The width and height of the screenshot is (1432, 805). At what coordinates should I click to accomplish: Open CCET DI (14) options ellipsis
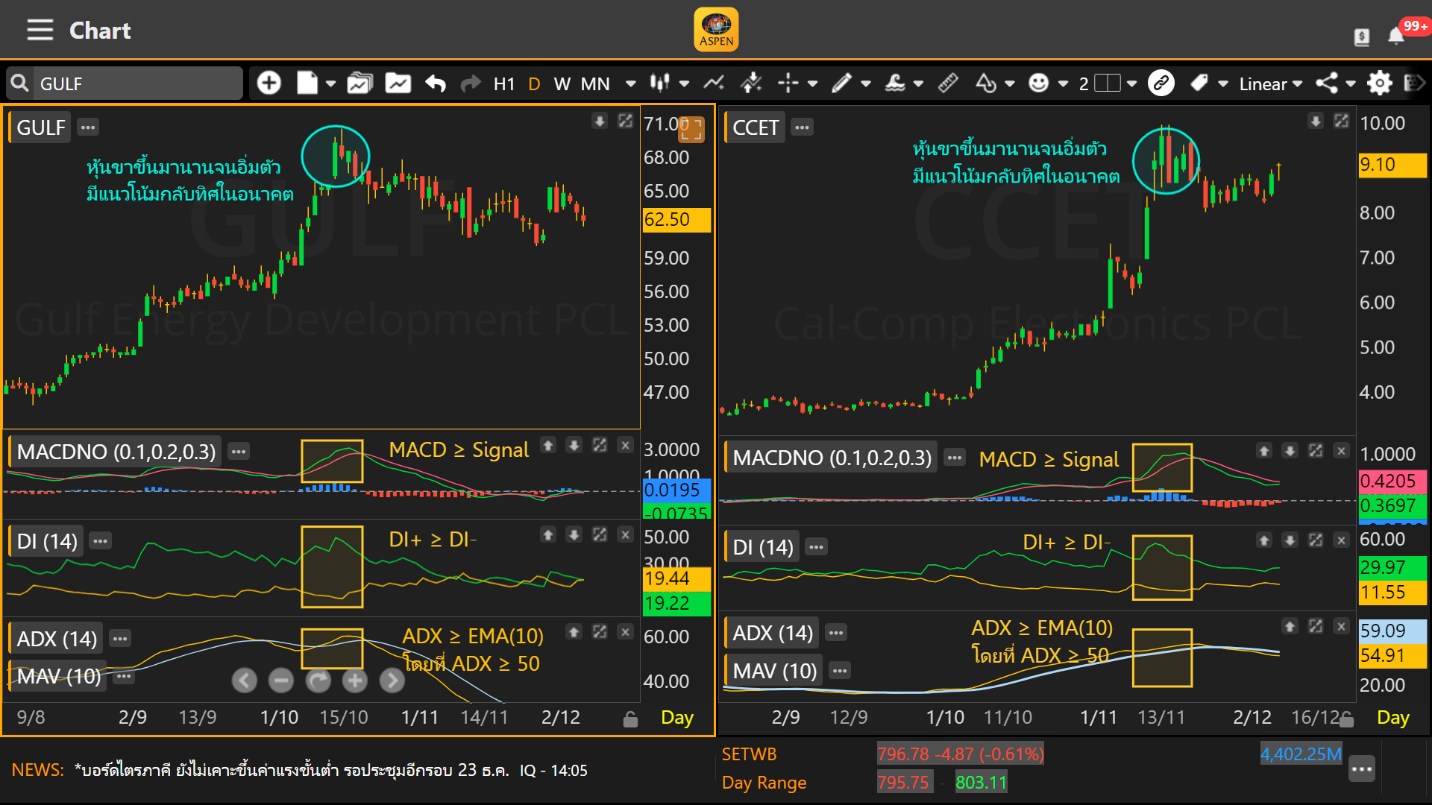pyautogui.click(x=817, y=546)
